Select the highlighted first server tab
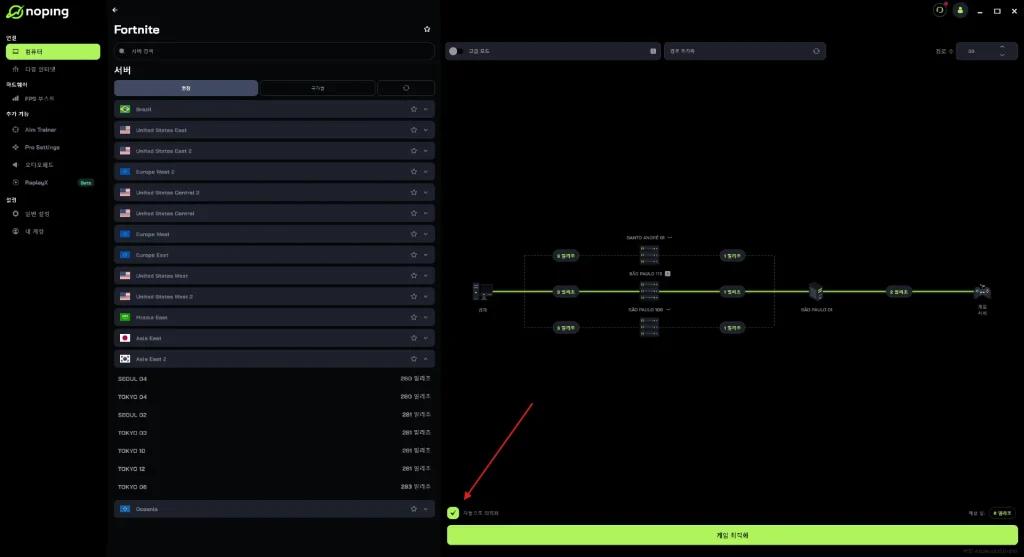This screenshot has height=557, width=1024. click(186, 88)
